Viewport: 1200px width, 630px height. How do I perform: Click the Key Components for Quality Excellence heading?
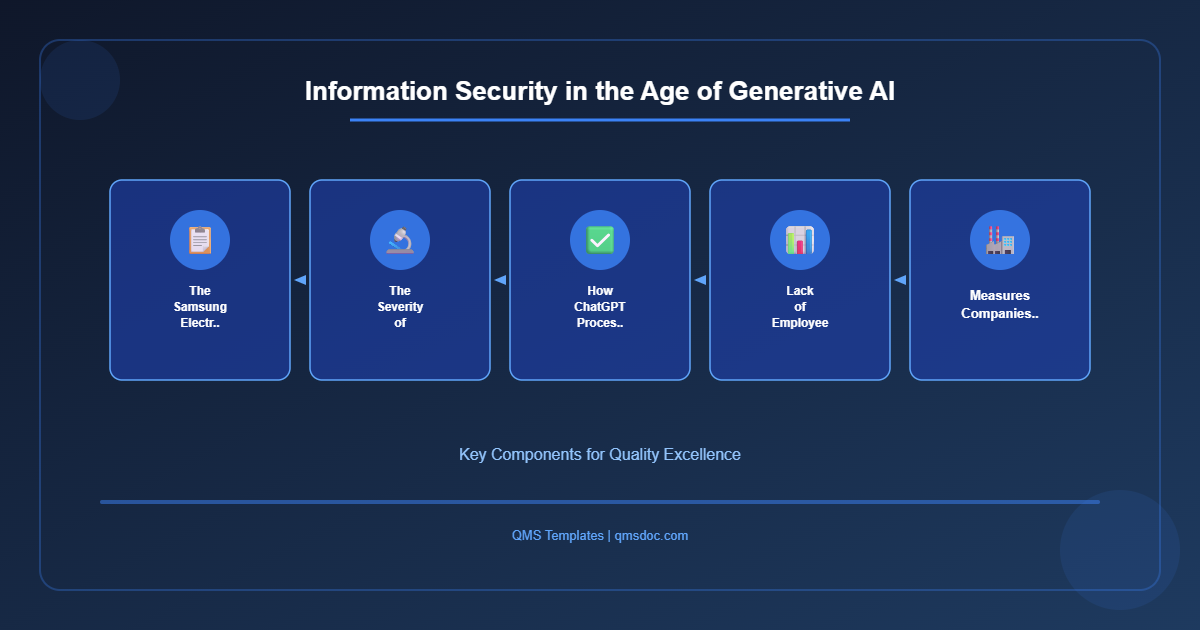[x=599, y=454]
